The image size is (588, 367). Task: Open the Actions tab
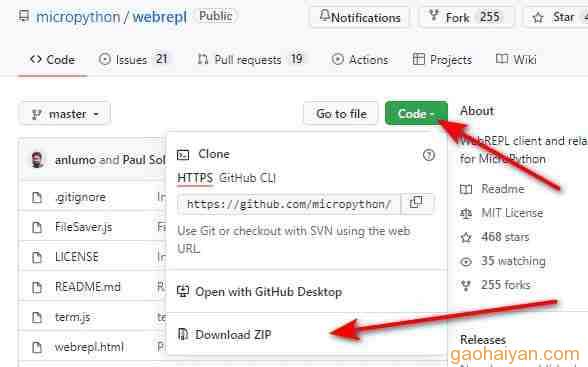click(x=360, y=60)
